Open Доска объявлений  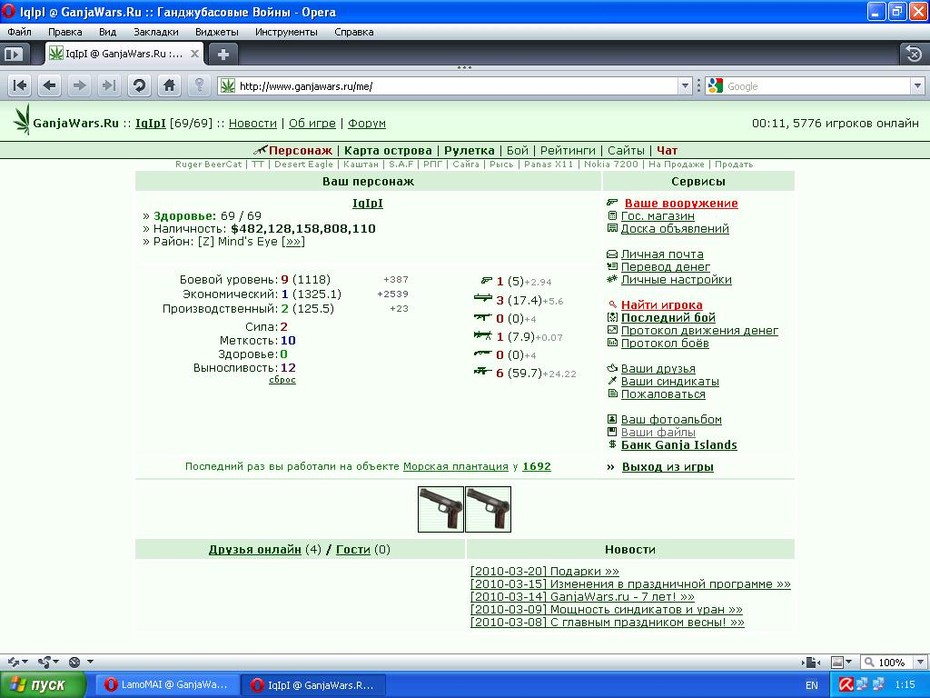click(x=675, y=228)
